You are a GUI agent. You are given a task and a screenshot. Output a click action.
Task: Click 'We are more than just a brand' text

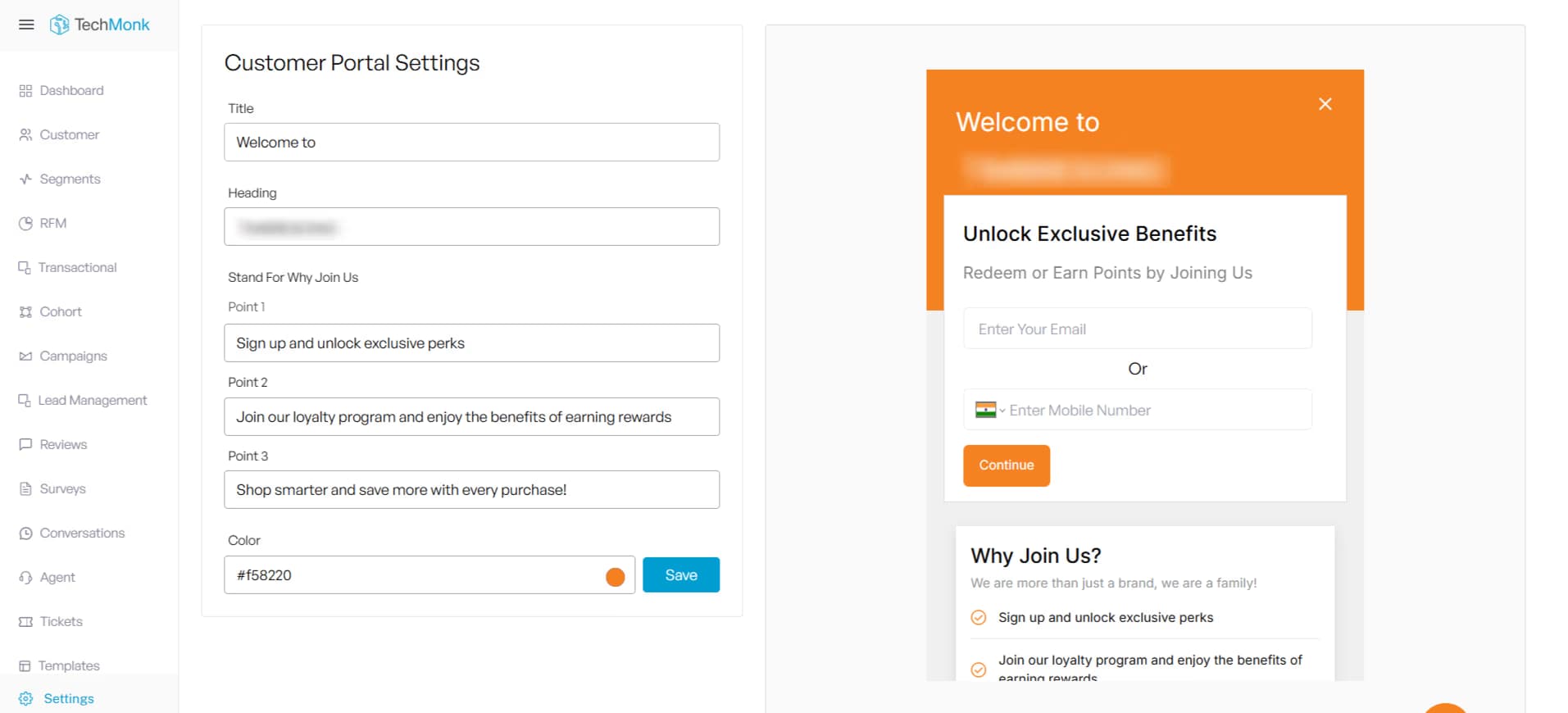(x=1114, y=584)
